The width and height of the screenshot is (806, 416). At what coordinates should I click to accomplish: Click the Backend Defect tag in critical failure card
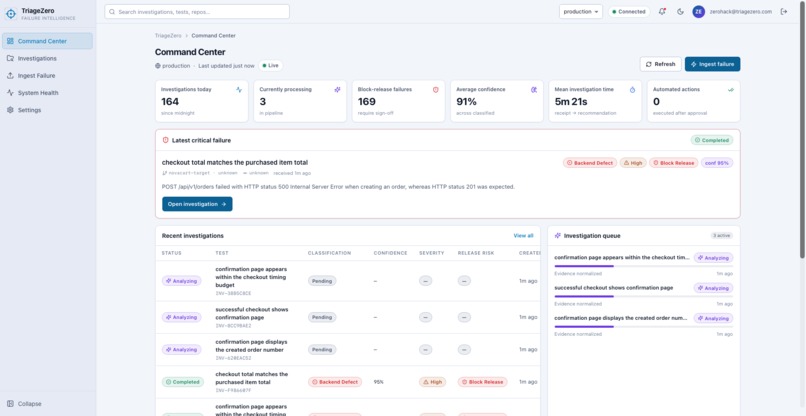click(x=590, y=162)
